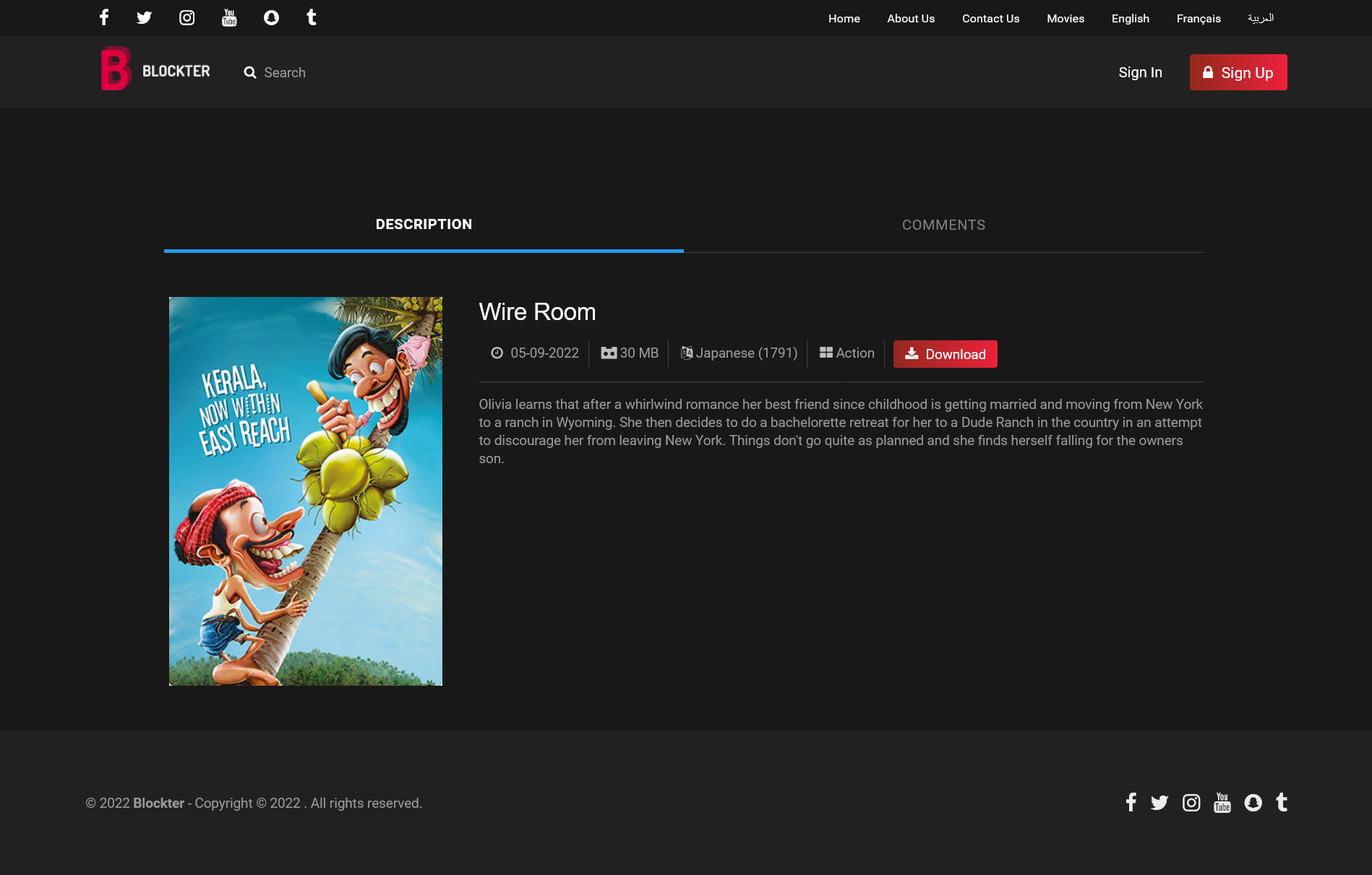This screenshot has height=875, width=1372.
Task: Open Instagram icon in top header
Action: click(x=187, y=17)
